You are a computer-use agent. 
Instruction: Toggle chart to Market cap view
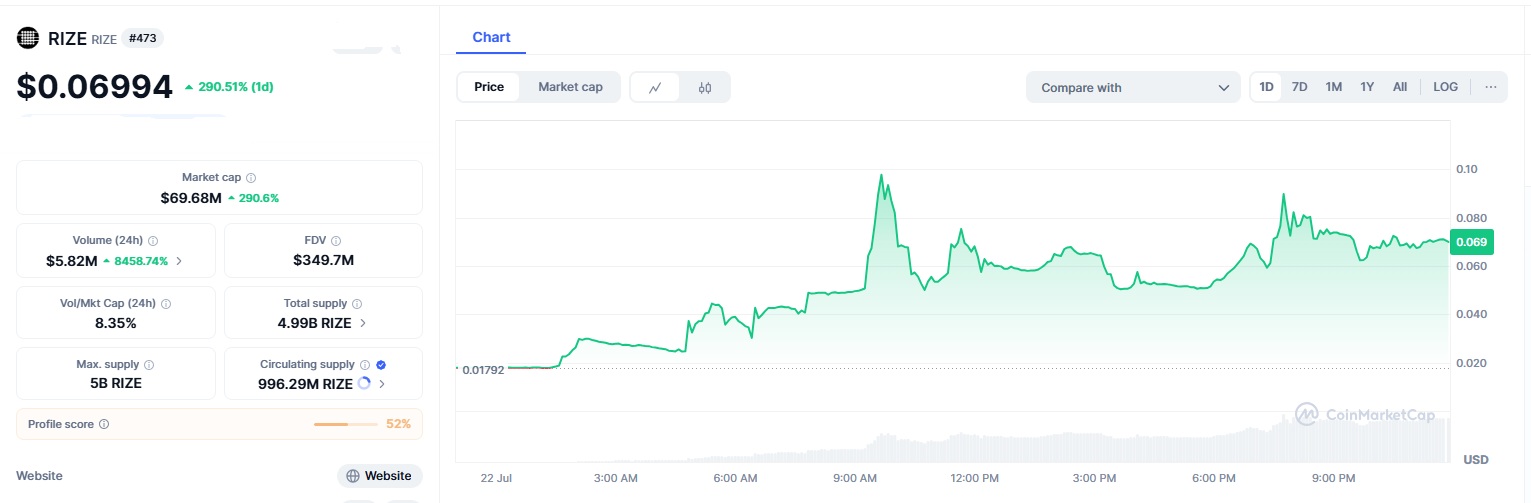pyautogui.click(x=570, y=87)
